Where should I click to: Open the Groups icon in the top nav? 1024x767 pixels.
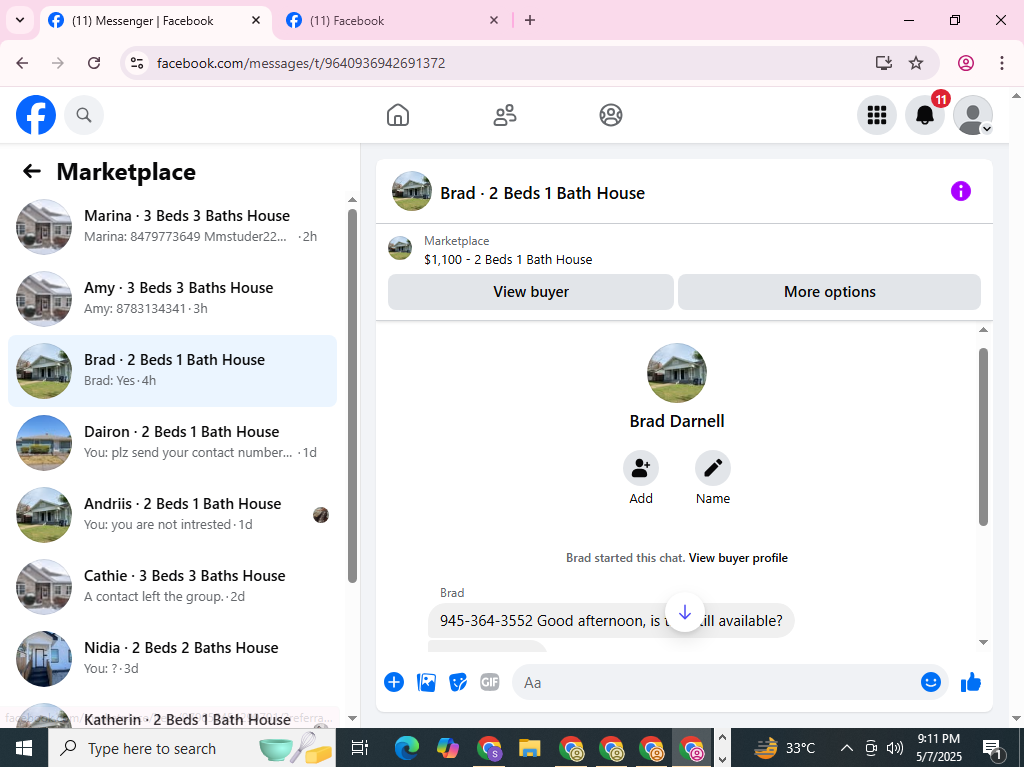[x=611, y=116]
